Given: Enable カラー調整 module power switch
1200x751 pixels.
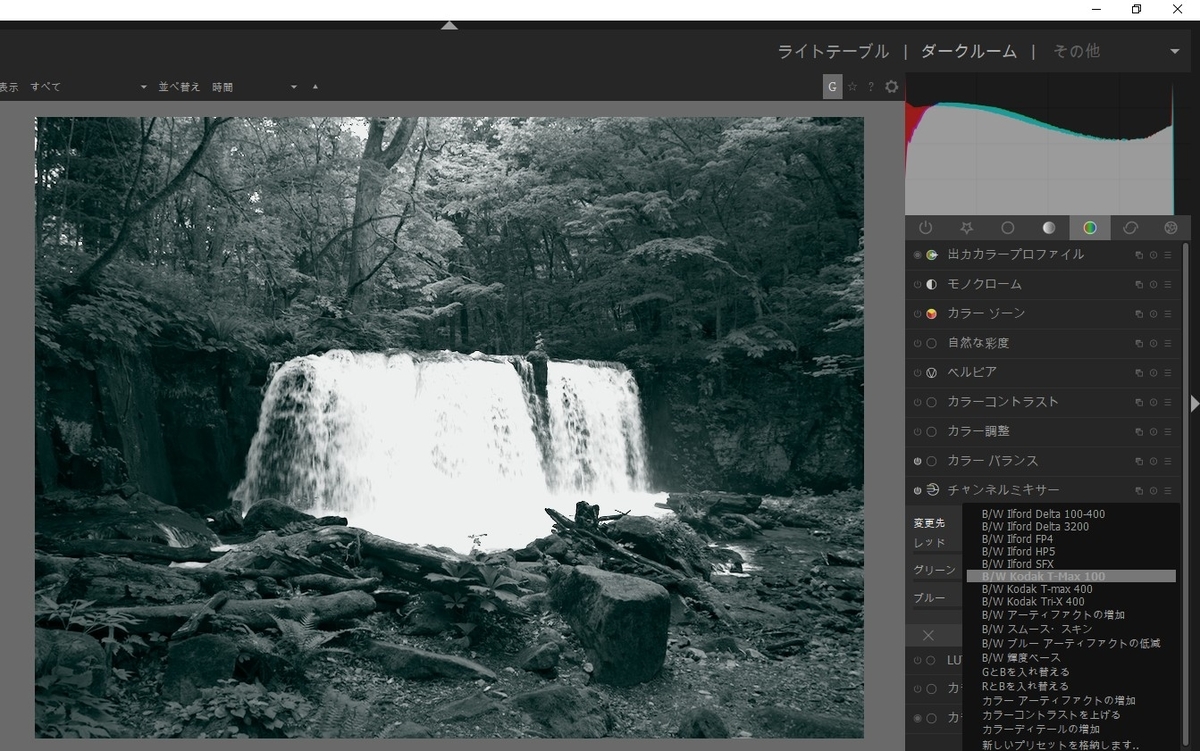Looking at the screenshot, I should coord(917,432).
